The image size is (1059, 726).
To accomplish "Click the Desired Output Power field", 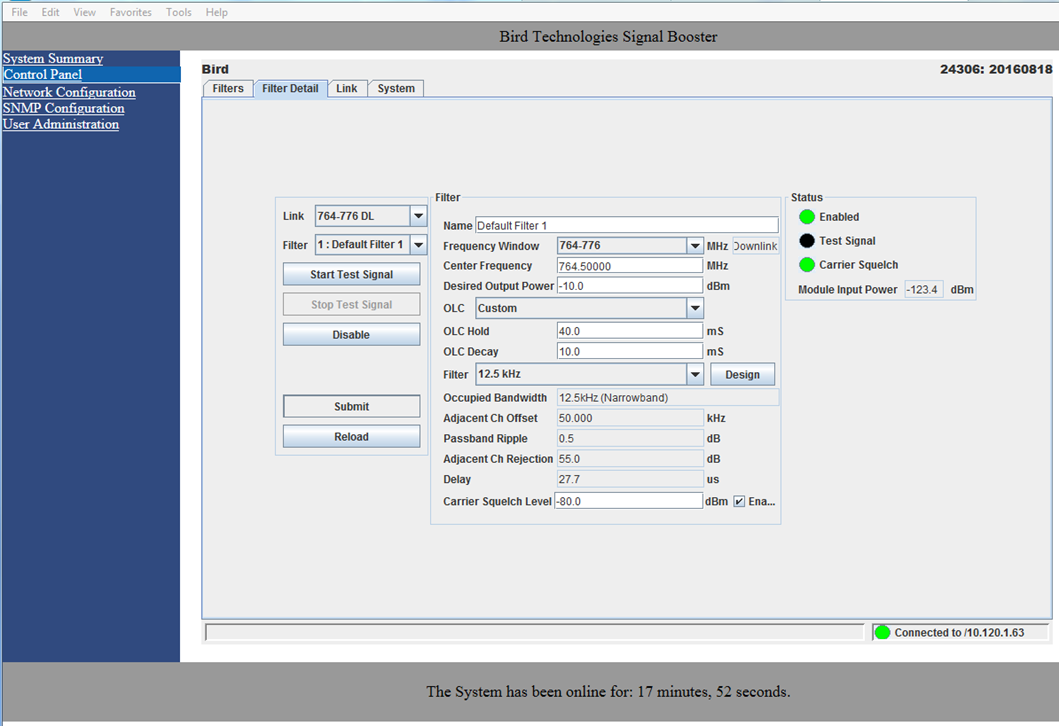I will coord(630,286).
